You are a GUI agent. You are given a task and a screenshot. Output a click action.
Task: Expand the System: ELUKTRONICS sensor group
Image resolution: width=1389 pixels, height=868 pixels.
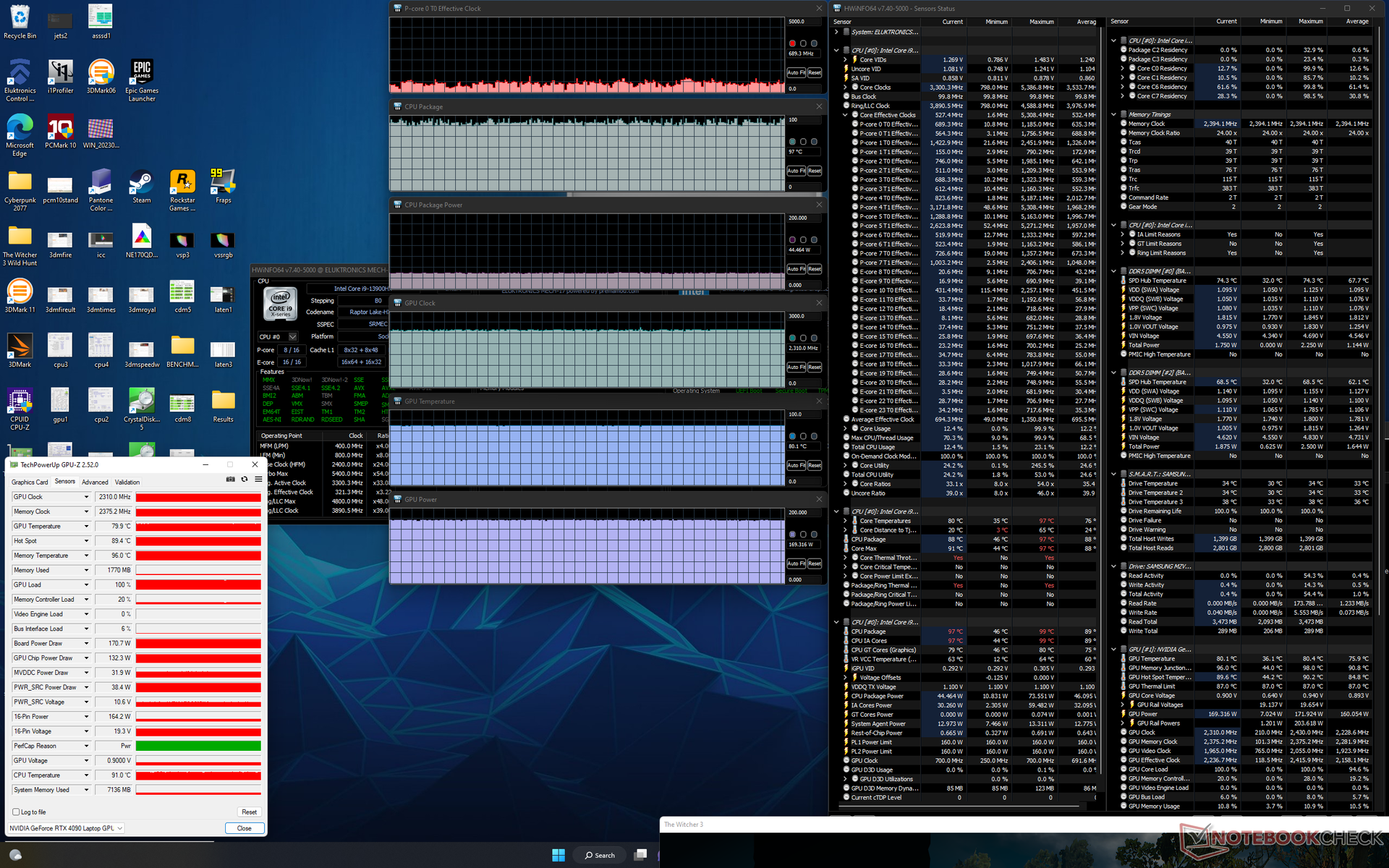coord(837,32)
